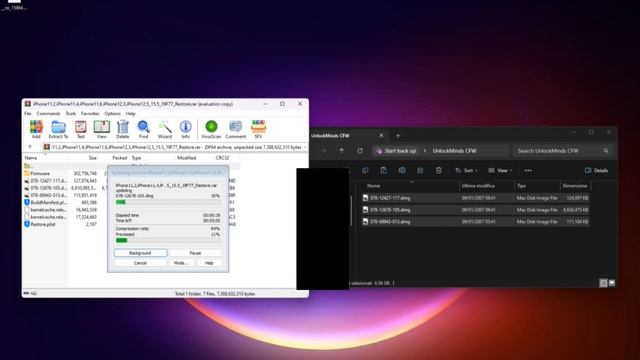
Task: Click the Extract To toolbar icon
Action: point(58,129)
